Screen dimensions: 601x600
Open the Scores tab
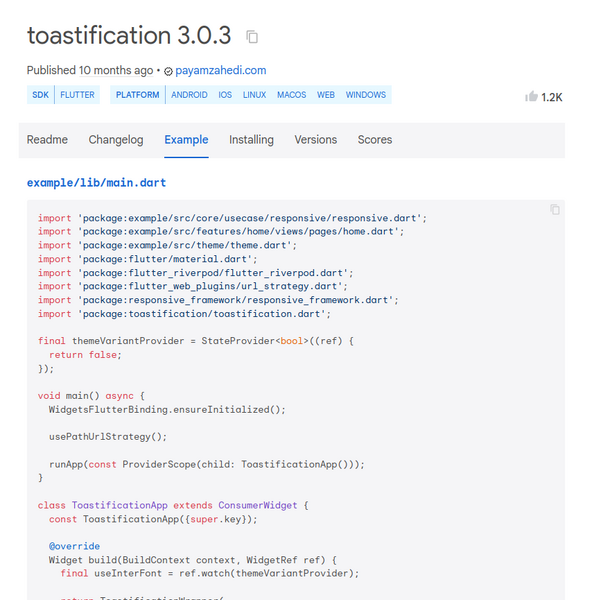pos(375,140)
